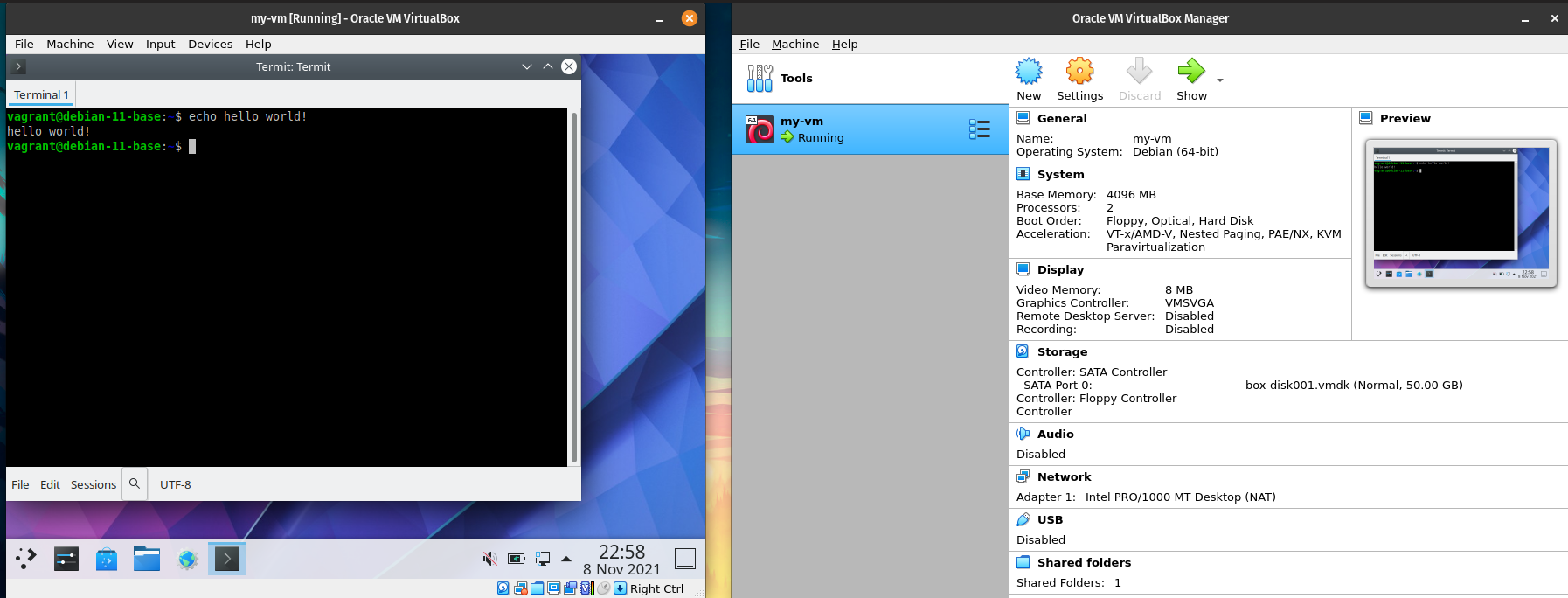Open the my-vm list menu icon
Viewport: 1568px width, 598px height.
(x=980, y=129)
